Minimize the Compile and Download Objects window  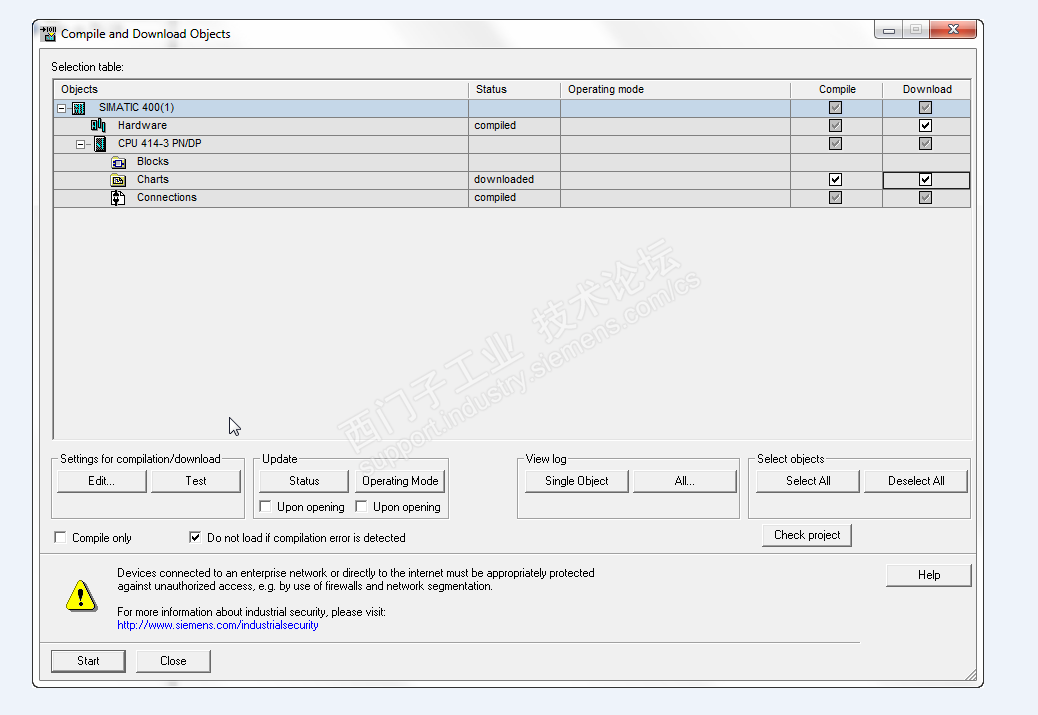(889, 30)
